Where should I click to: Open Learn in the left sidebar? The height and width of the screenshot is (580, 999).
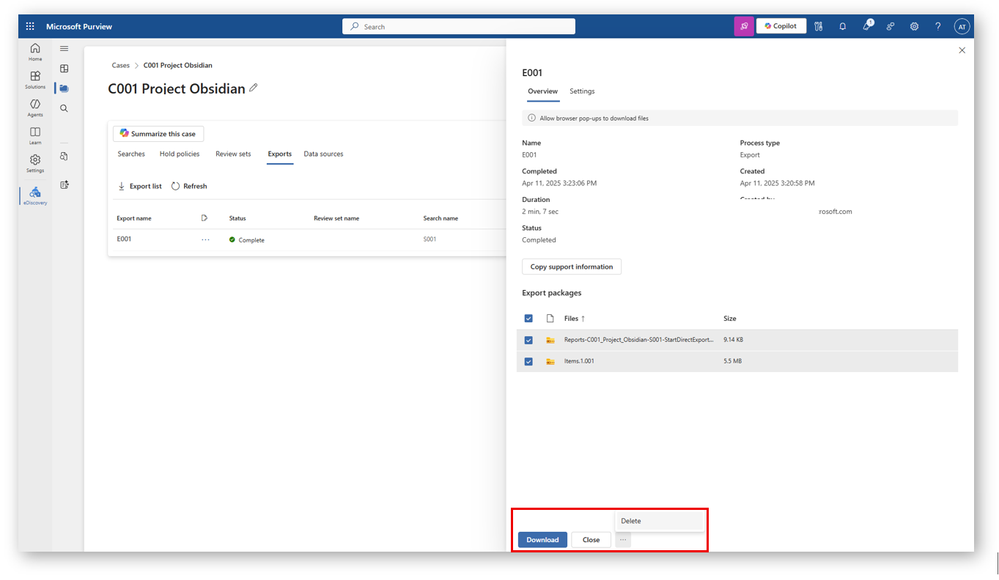[35, 135]
